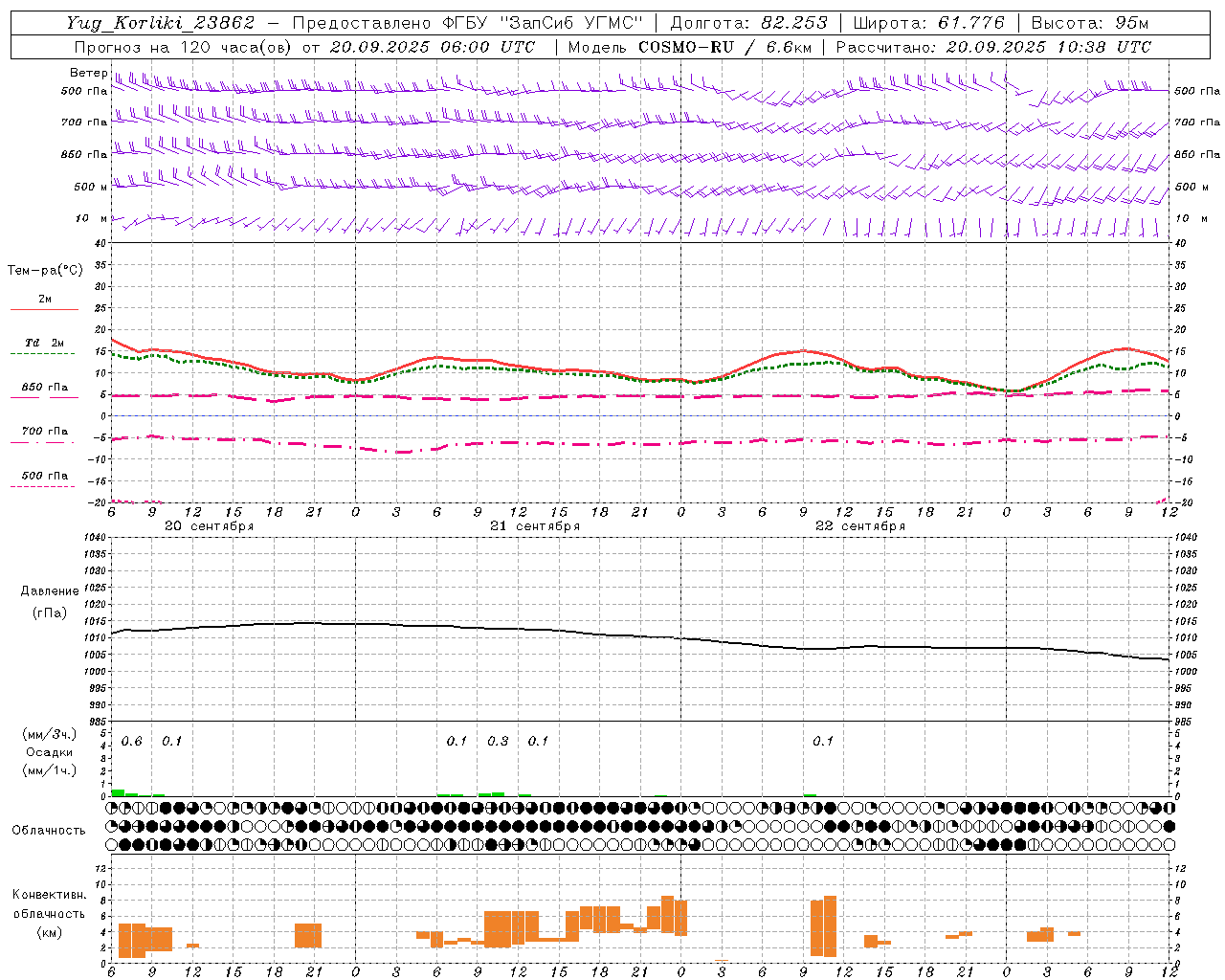Image resolution: width=1225 pixels, height=980 pixels.
Task: Click the 700 гПа temperature legend entry
Action: pos(44,432)
